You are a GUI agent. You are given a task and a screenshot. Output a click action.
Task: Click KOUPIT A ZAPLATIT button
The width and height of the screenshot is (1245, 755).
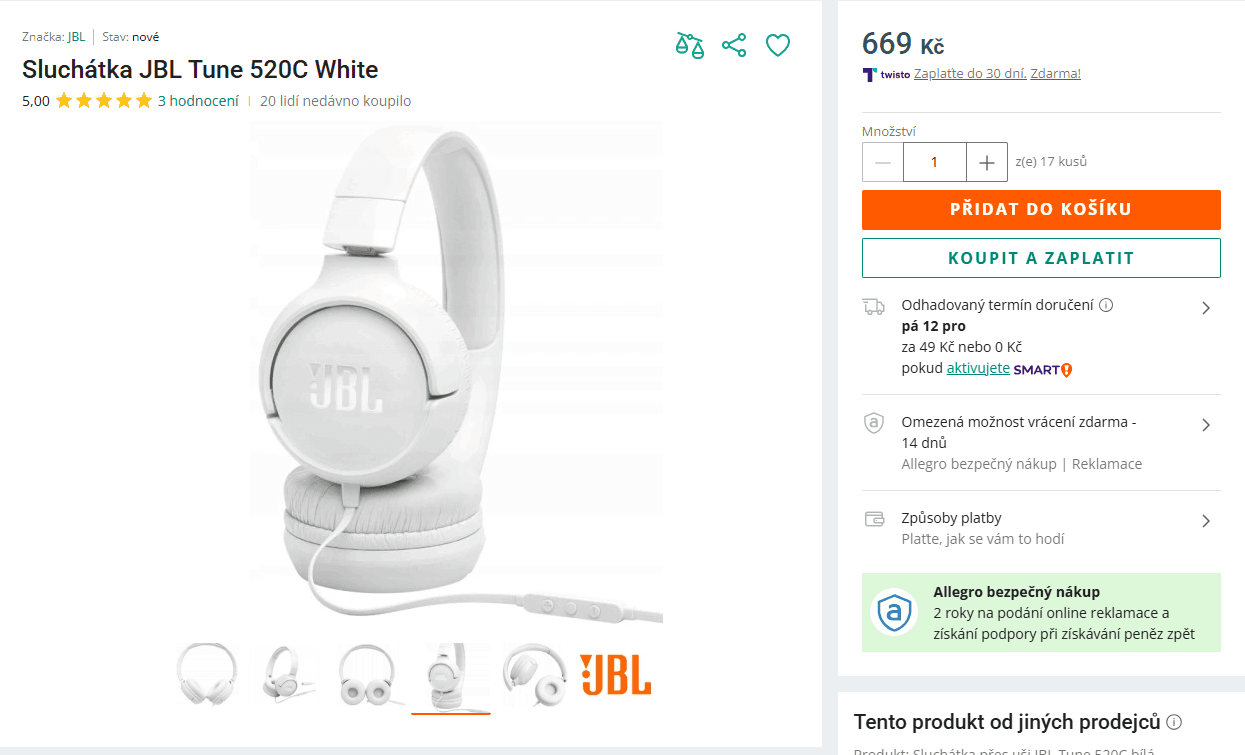1041,258
